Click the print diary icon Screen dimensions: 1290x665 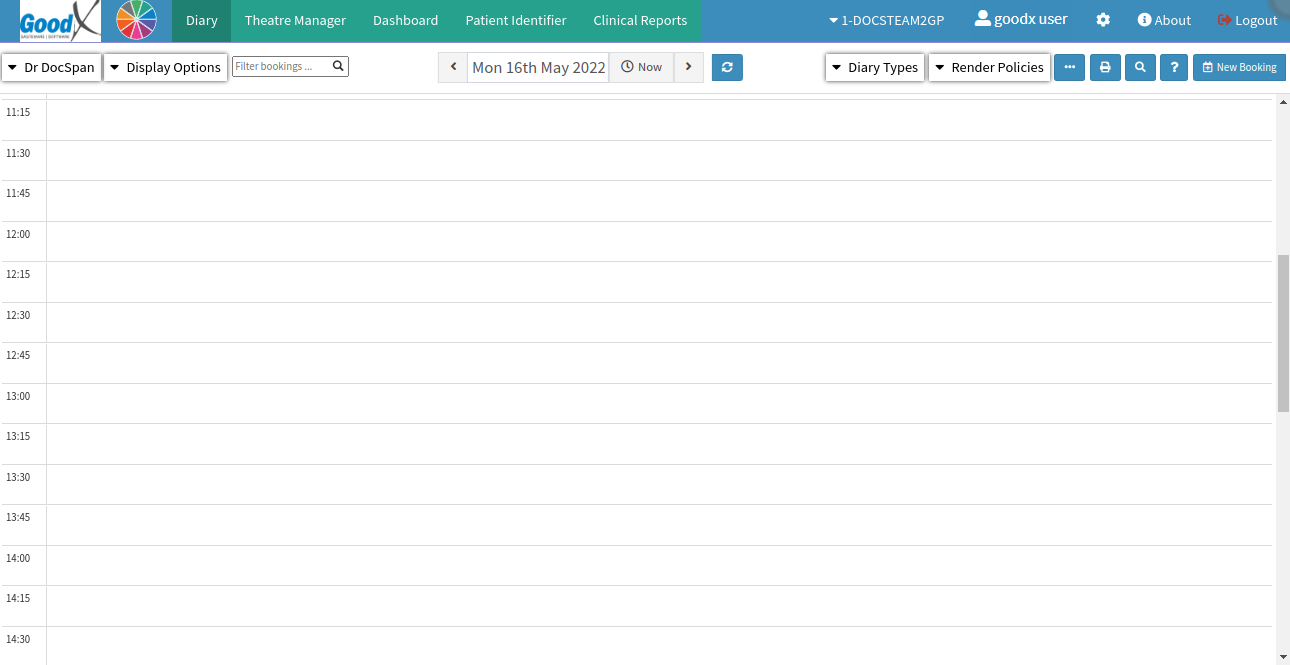click(x=1105, y=67)
